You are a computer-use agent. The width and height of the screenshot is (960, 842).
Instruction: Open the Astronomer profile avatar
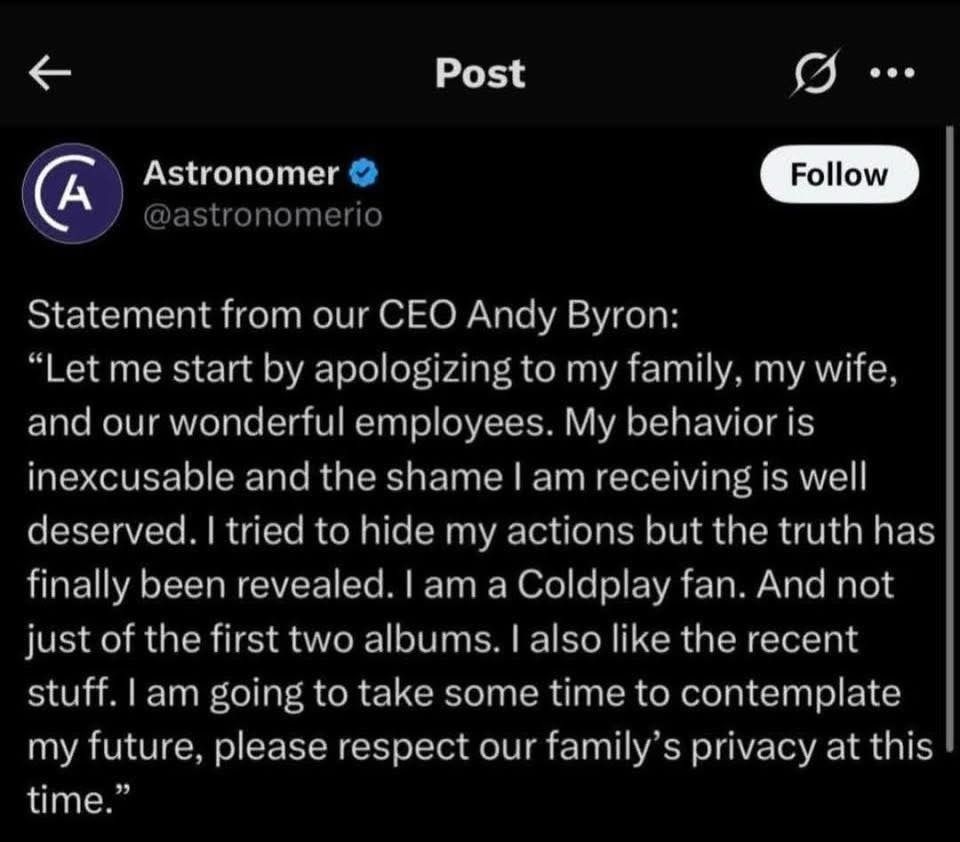[72, 194]
